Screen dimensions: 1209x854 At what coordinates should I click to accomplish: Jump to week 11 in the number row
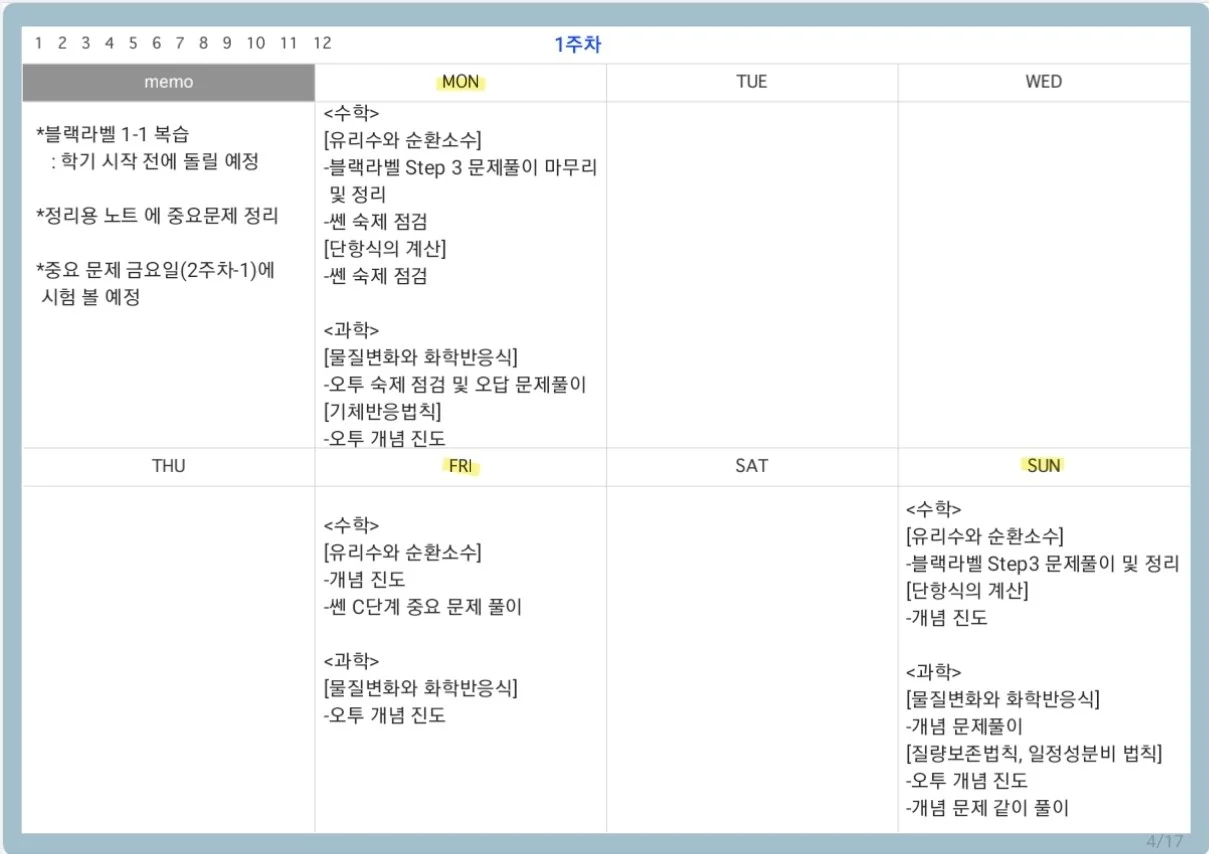point(288,43)
